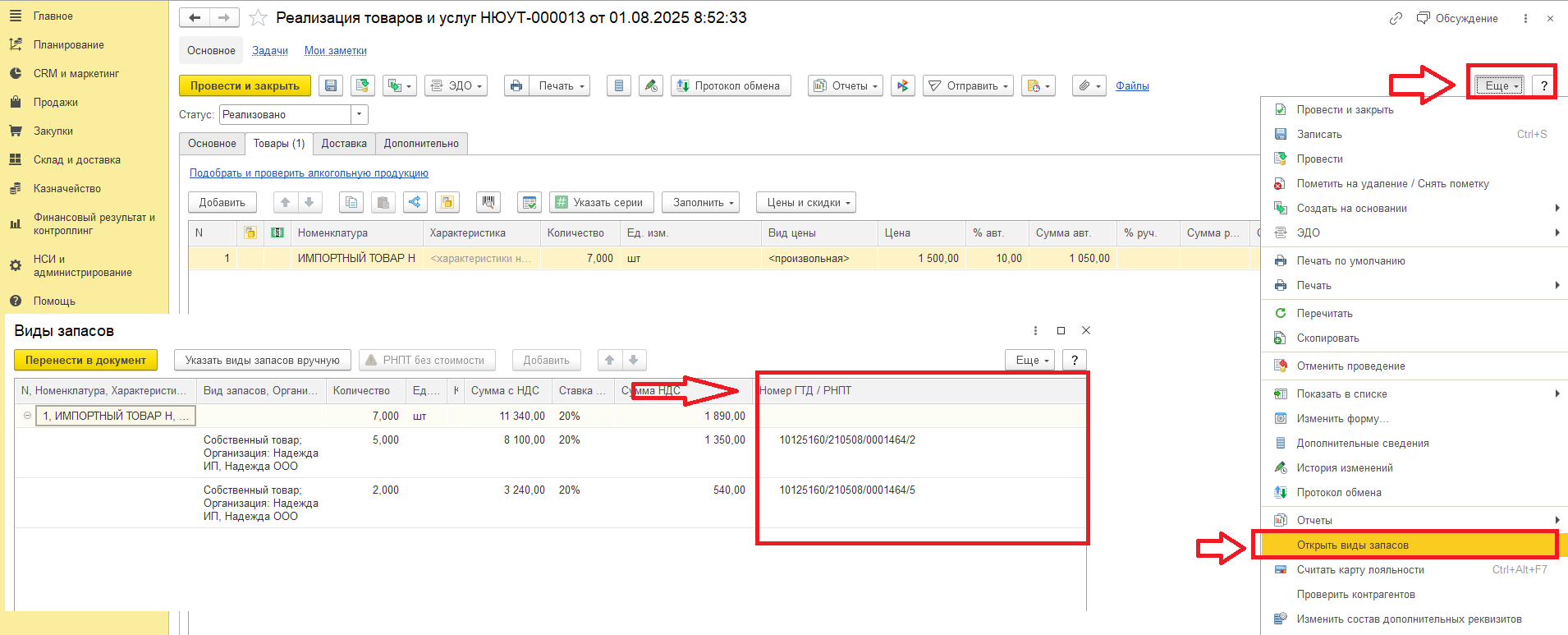1568x635 pixels.
Task: Move the row up with the arrow icon in the goods toolbar
Action: (285, 202)
